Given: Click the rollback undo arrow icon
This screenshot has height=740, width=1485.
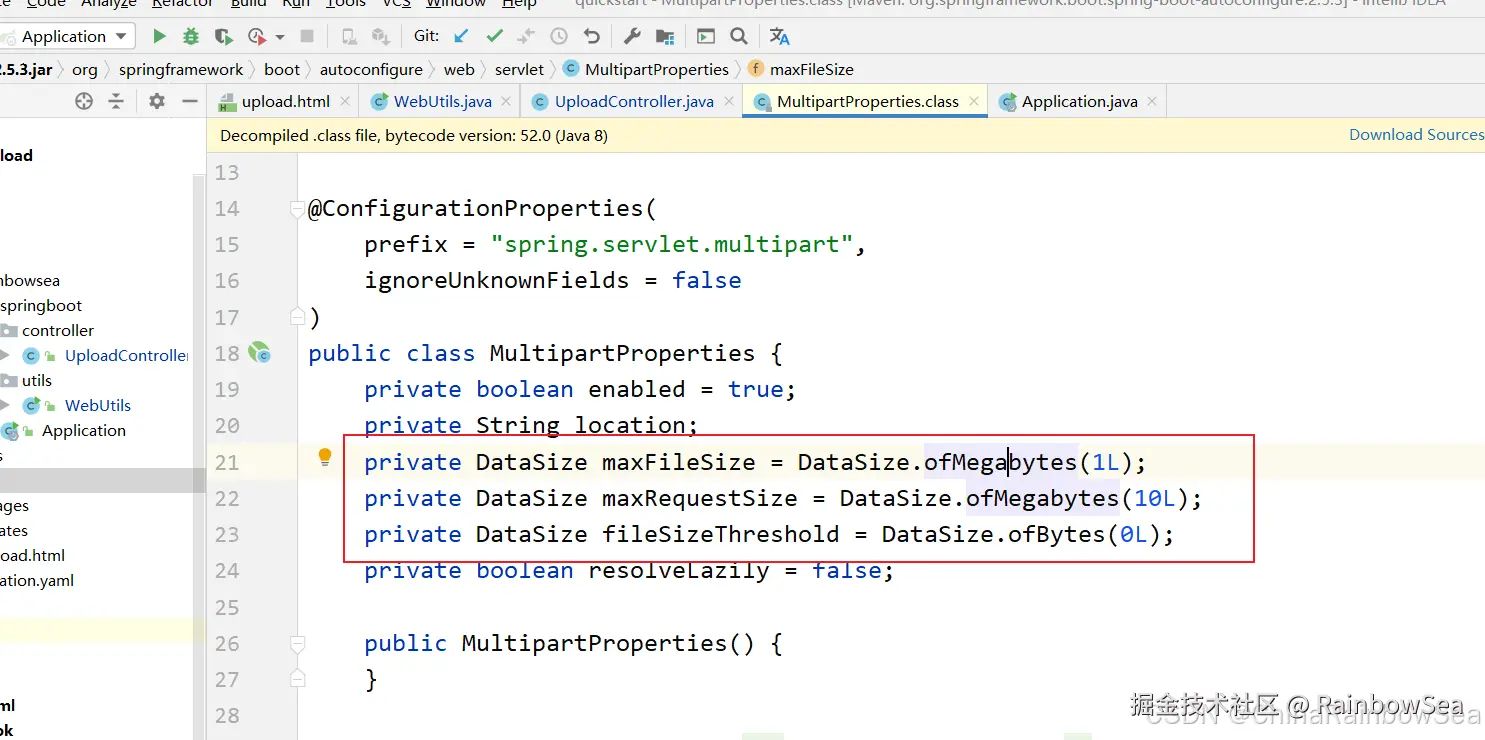Looking at the screenshot, I should point(592,37).
